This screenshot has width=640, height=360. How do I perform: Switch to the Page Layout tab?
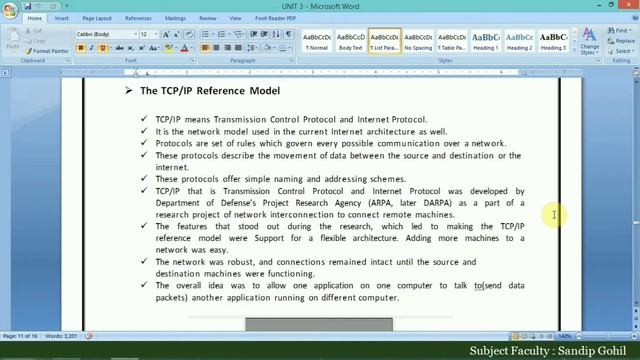(97, 18)
